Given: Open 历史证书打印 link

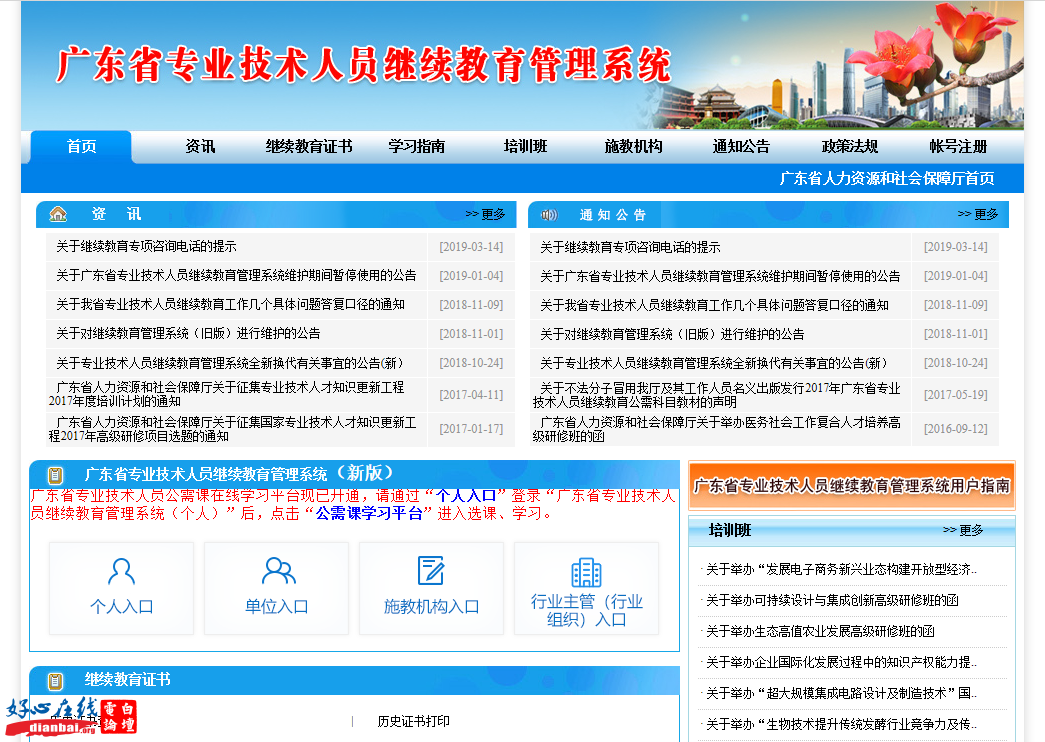Looking at the screenshot, I should tap(413, 721).
